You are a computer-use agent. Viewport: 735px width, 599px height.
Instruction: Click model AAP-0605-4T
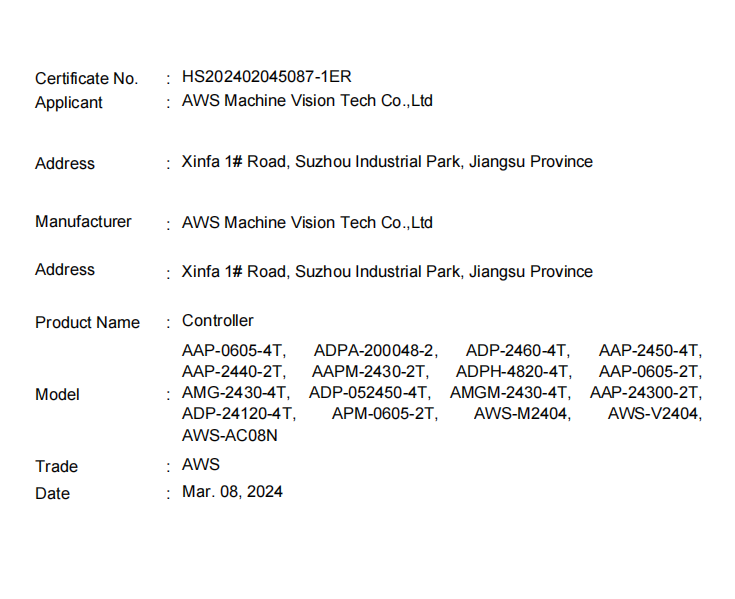pyautogui.click(x=234, y=350)
